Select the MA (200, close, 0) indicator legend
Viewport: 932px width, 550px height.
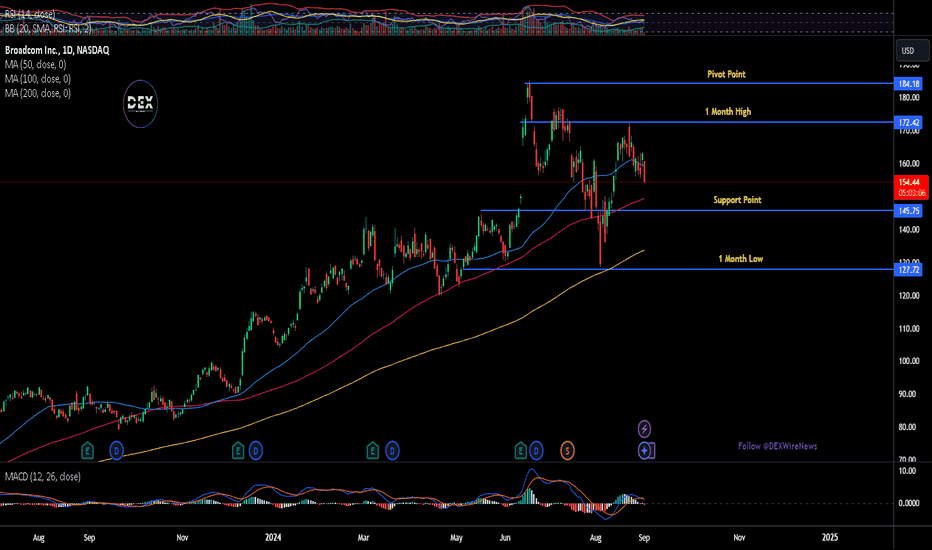[x=38, y=93]
